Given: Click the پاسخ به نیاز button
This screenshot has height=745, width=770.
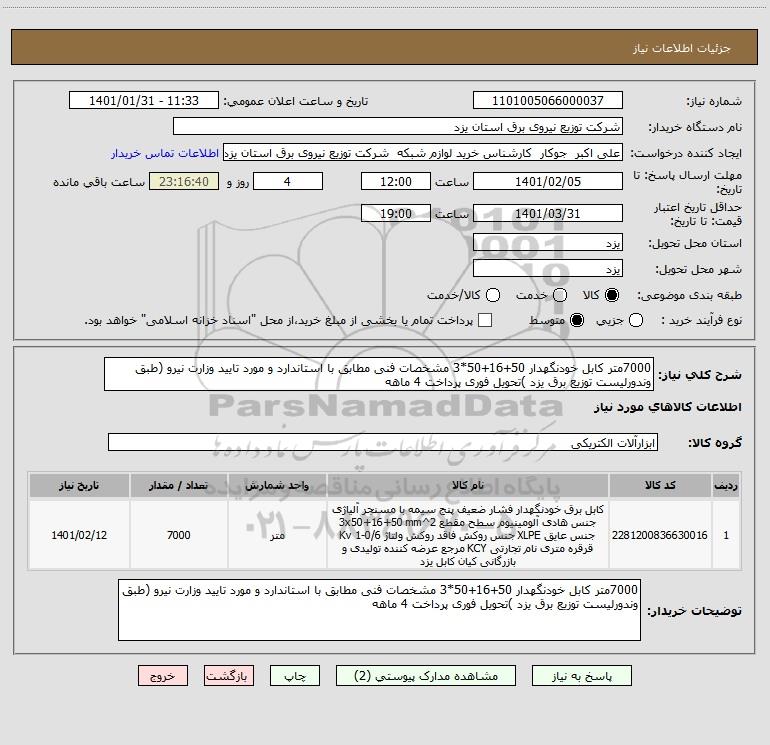Looking at the screenshot, I should (x=581, y=676).
